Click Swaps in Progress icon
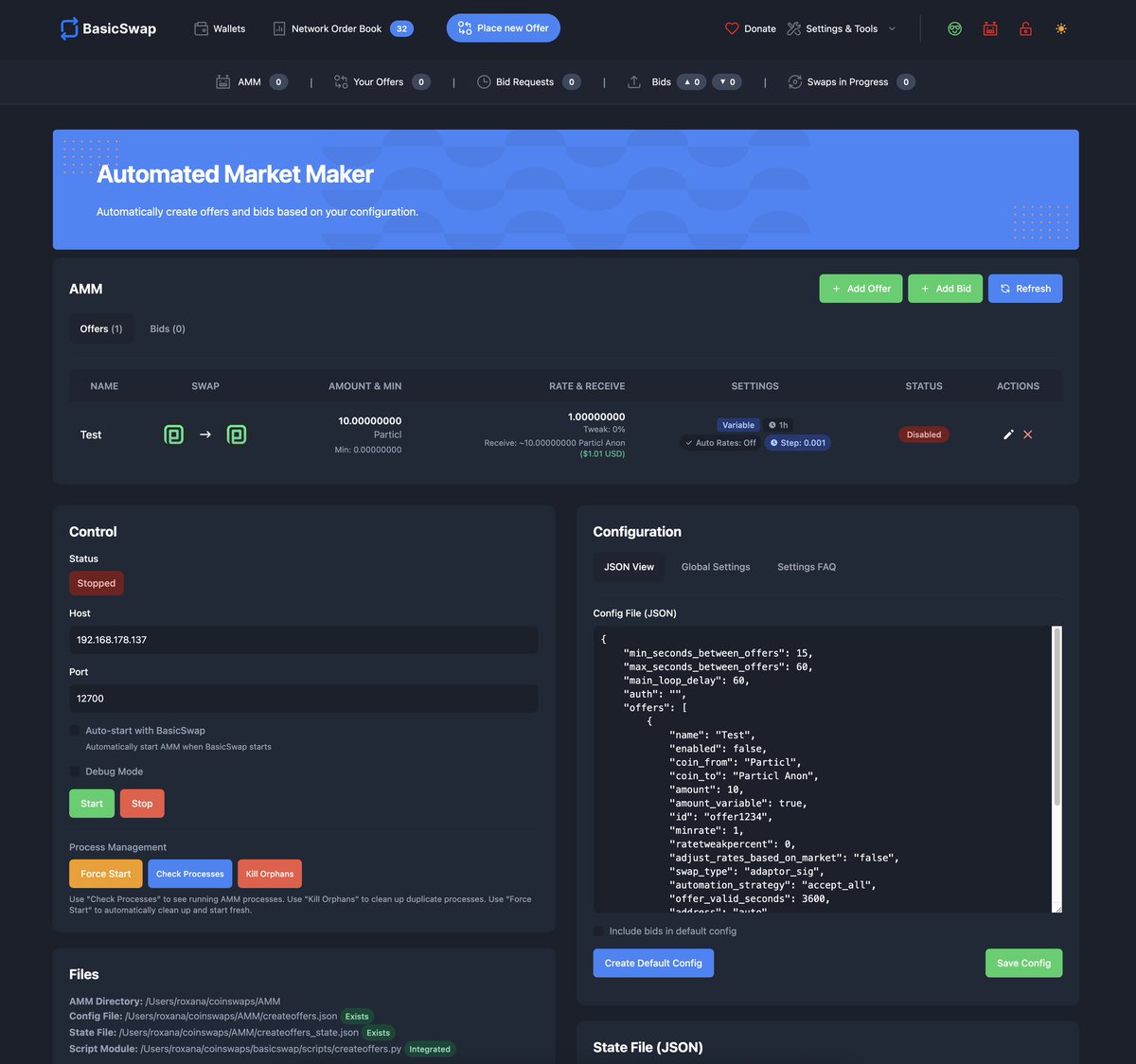The height and width of the screenshot is (1064, 1136). [x=795, y=82]
